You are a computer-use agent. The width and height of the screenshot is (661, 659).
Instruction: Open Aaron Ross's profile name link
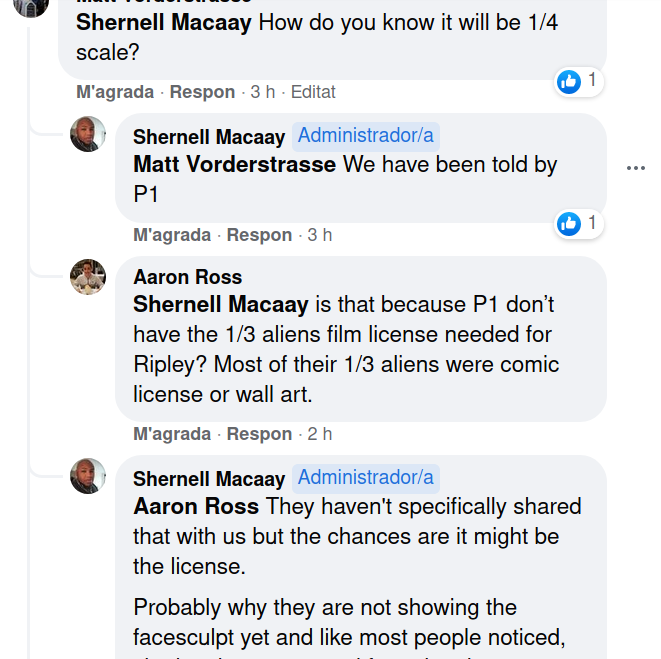coord(188,277)
